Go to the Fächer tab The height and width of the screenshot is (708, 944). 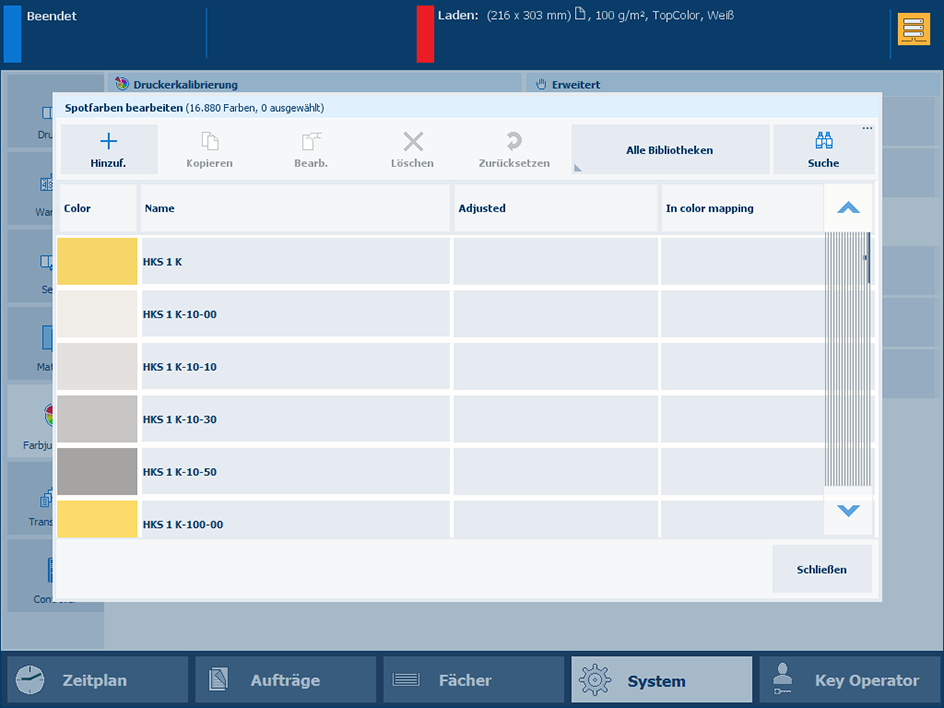click(x=473, y=680)
